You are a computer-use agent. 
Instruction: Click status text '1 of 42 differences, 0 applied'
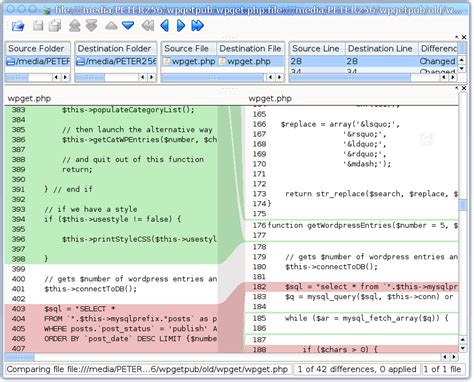[357, 369]
